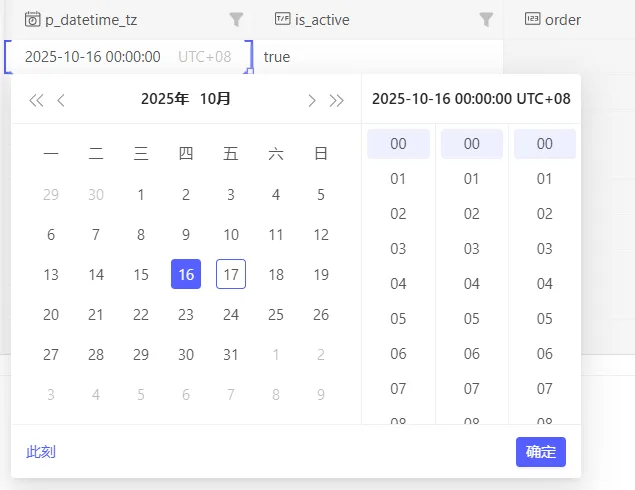Select hour 05 in the hours column

click(x=398, y=319)
